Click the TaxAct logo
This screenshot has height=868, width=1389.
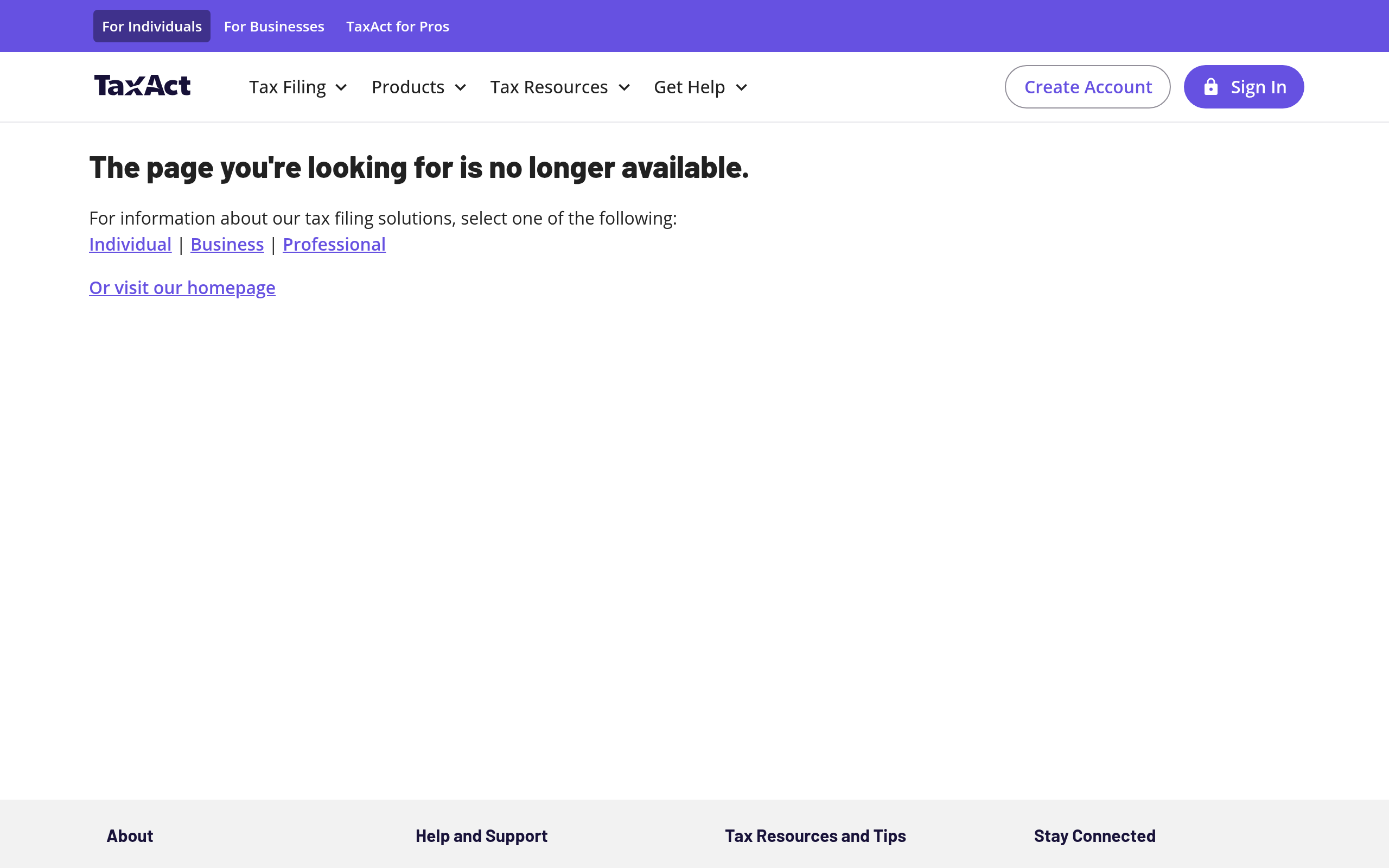point(142,86)
